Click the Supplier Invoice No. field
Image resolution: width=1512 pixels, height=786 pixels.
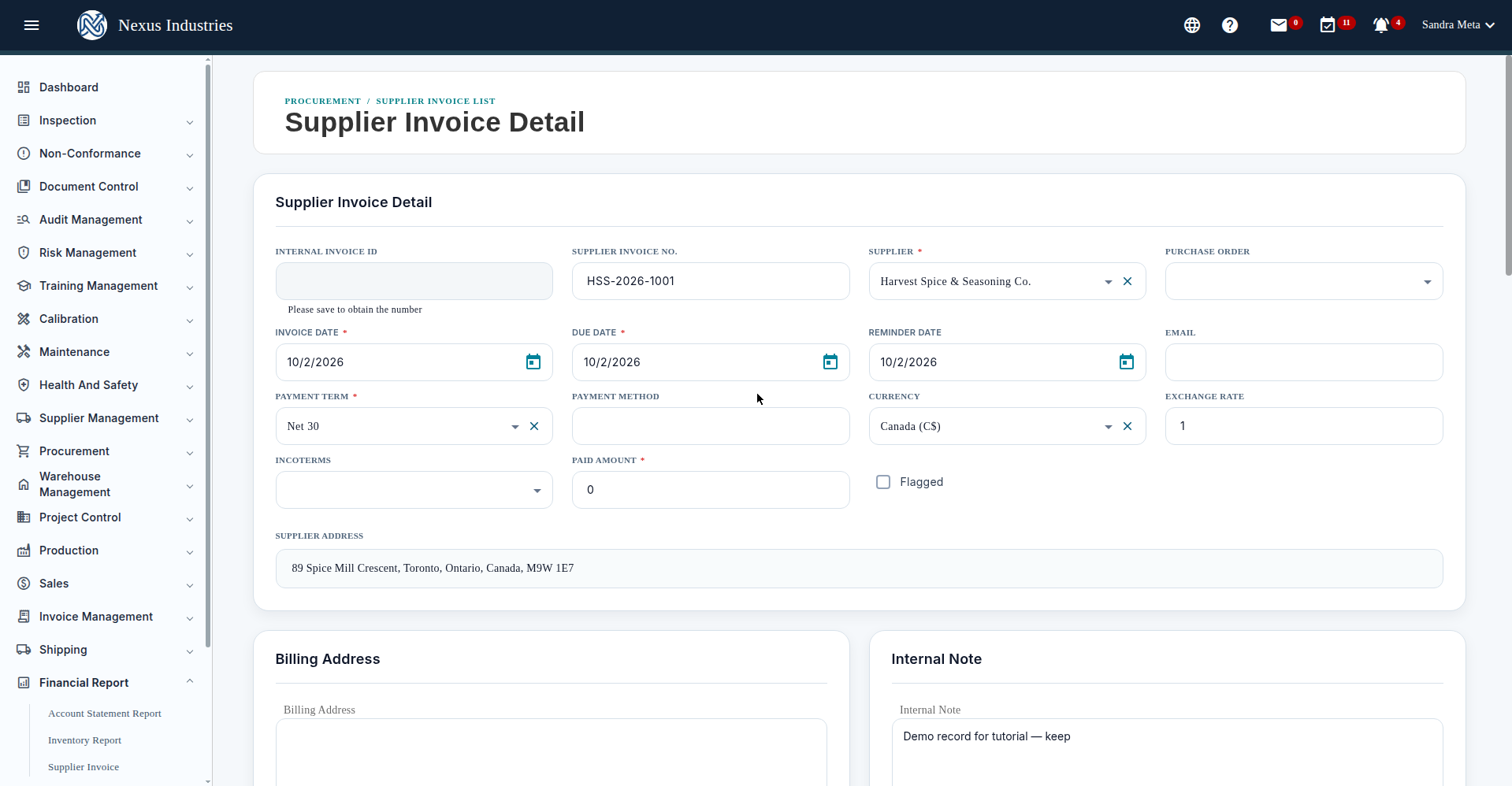click(x=711, y=281)
